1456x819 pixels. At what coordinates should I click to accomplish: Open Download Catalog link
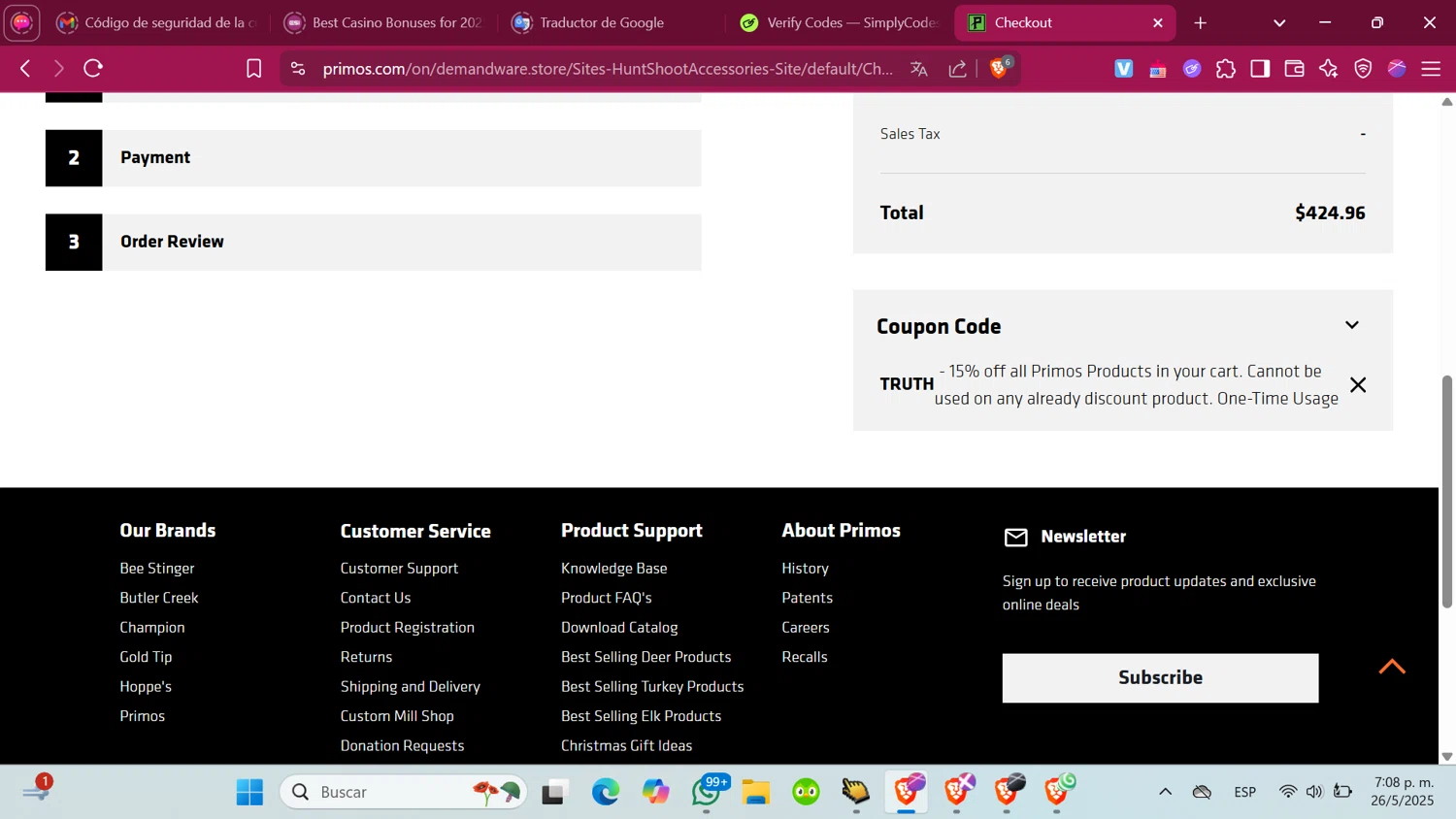(x=619, y=627)
